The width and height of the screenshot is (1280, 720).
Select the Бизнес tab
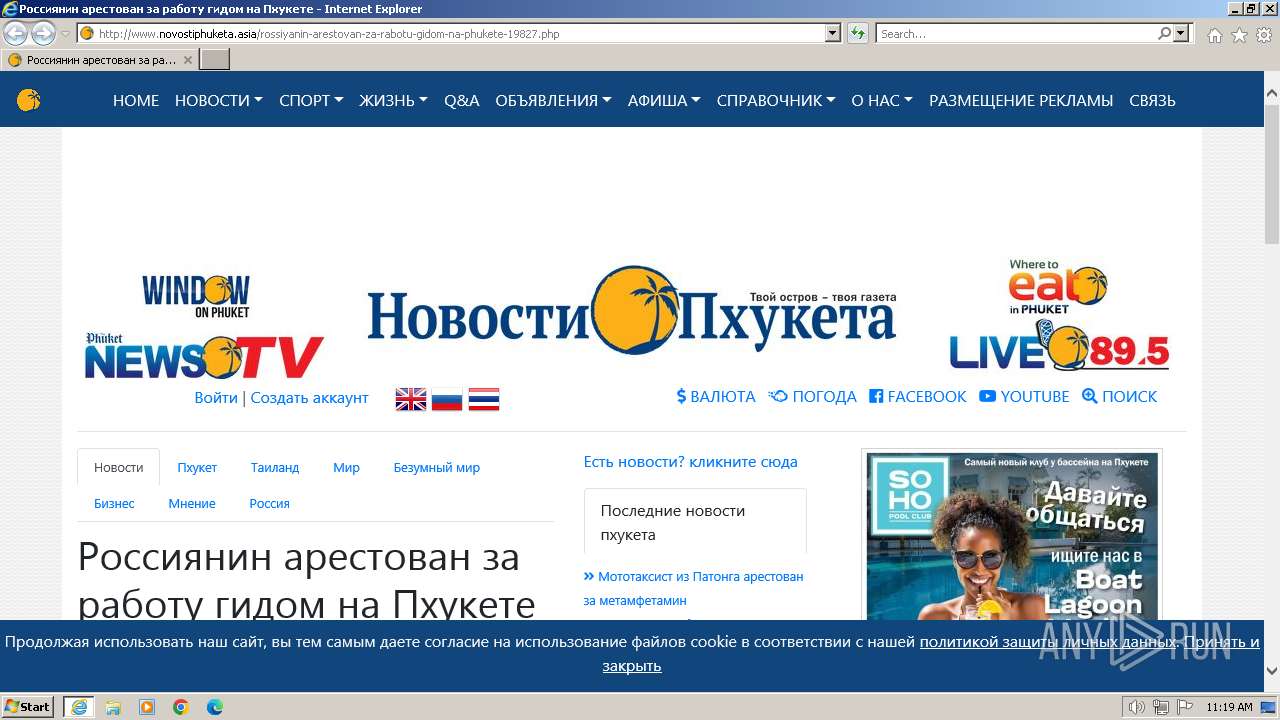[114, 503]
